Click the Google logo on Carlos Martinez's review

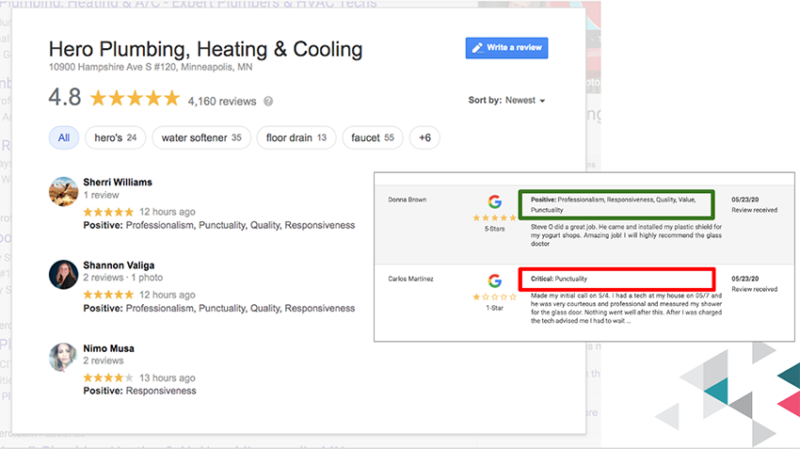pyautogui.click(x=494, y=281)
